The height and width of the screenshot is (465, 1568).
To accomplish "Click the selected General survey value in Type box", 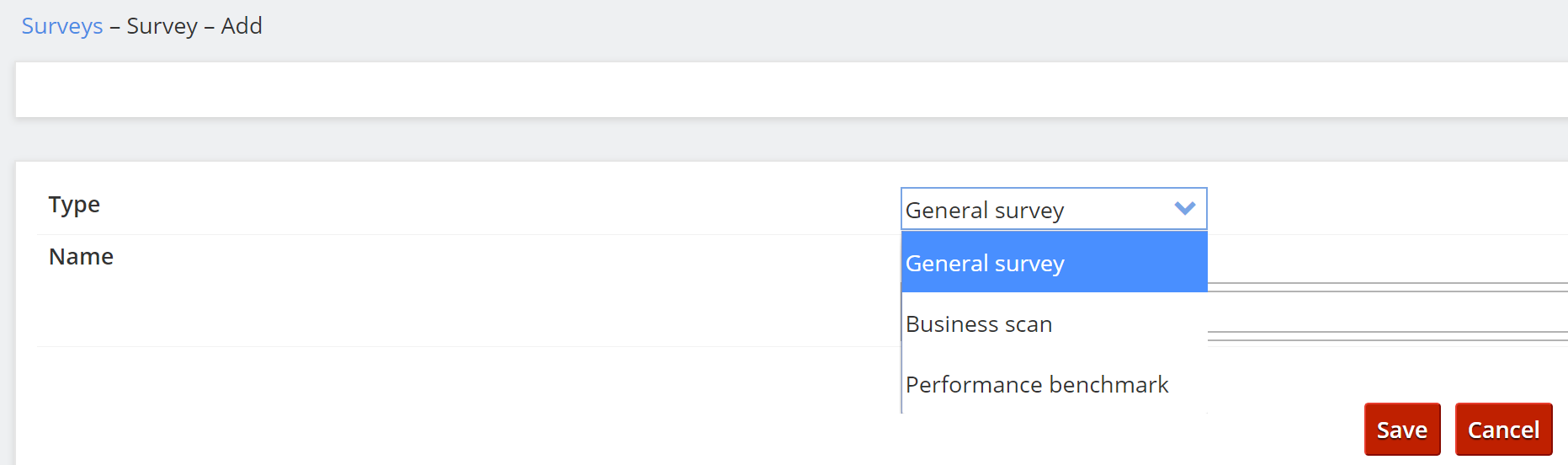I will [x=985, y=210].
